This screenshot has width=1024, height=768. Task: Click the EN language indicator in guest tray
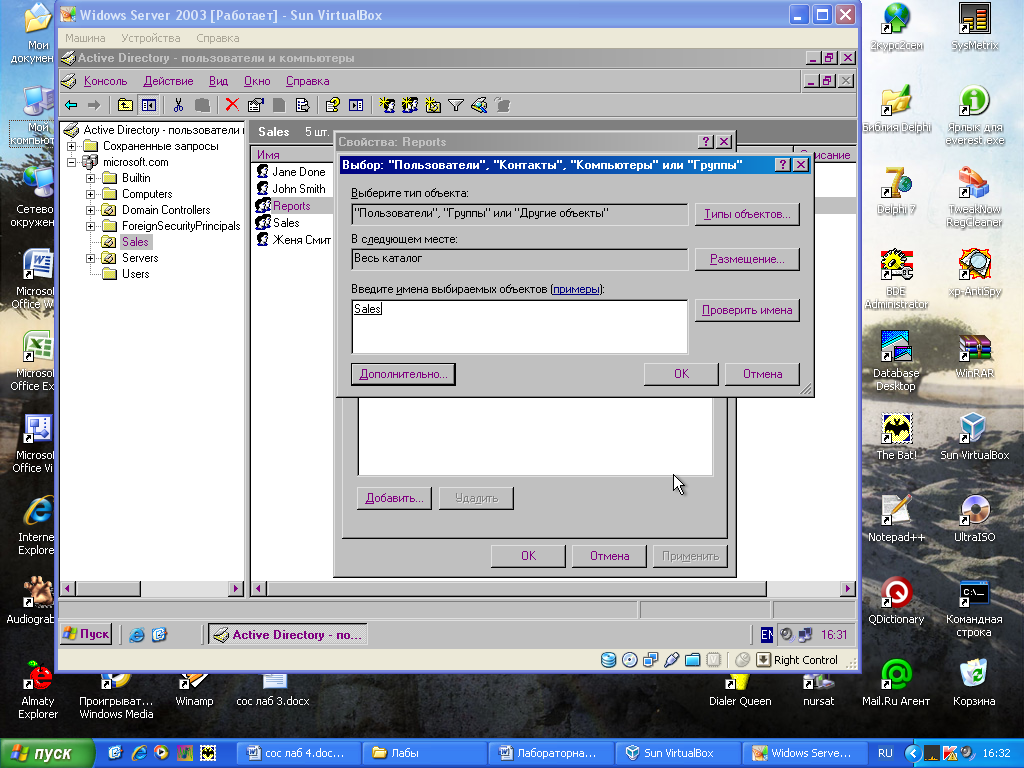767,635
